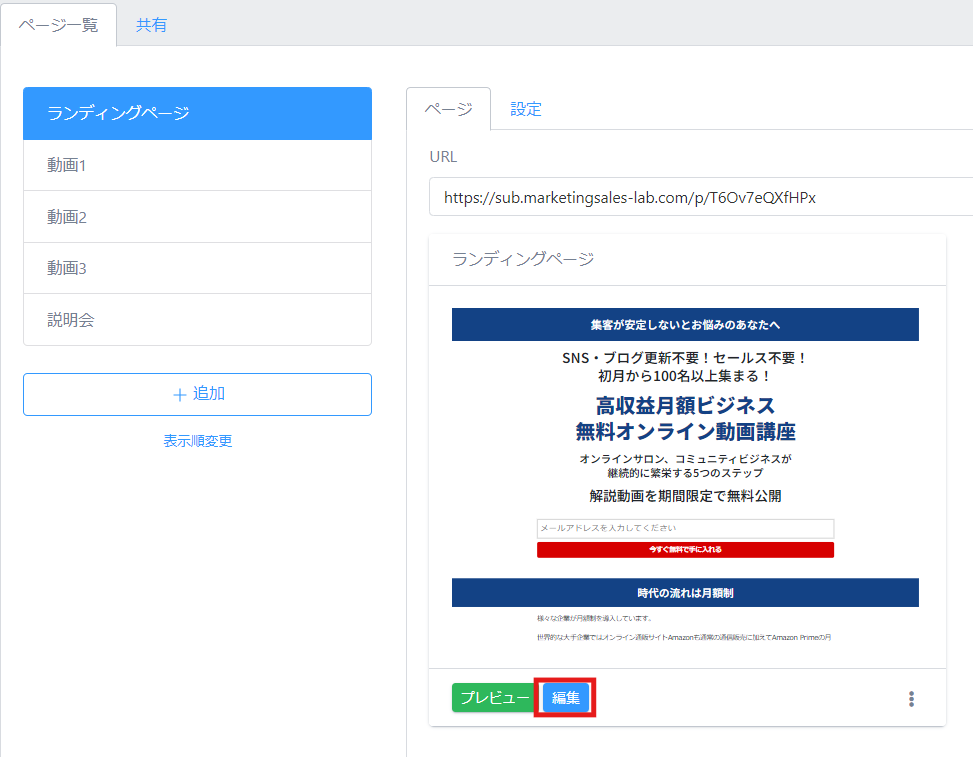Image resolution: width=973 pixels, height=757 pixels.
Task: Switch to the 共有 tab
Action: click(x=151, y=25)
